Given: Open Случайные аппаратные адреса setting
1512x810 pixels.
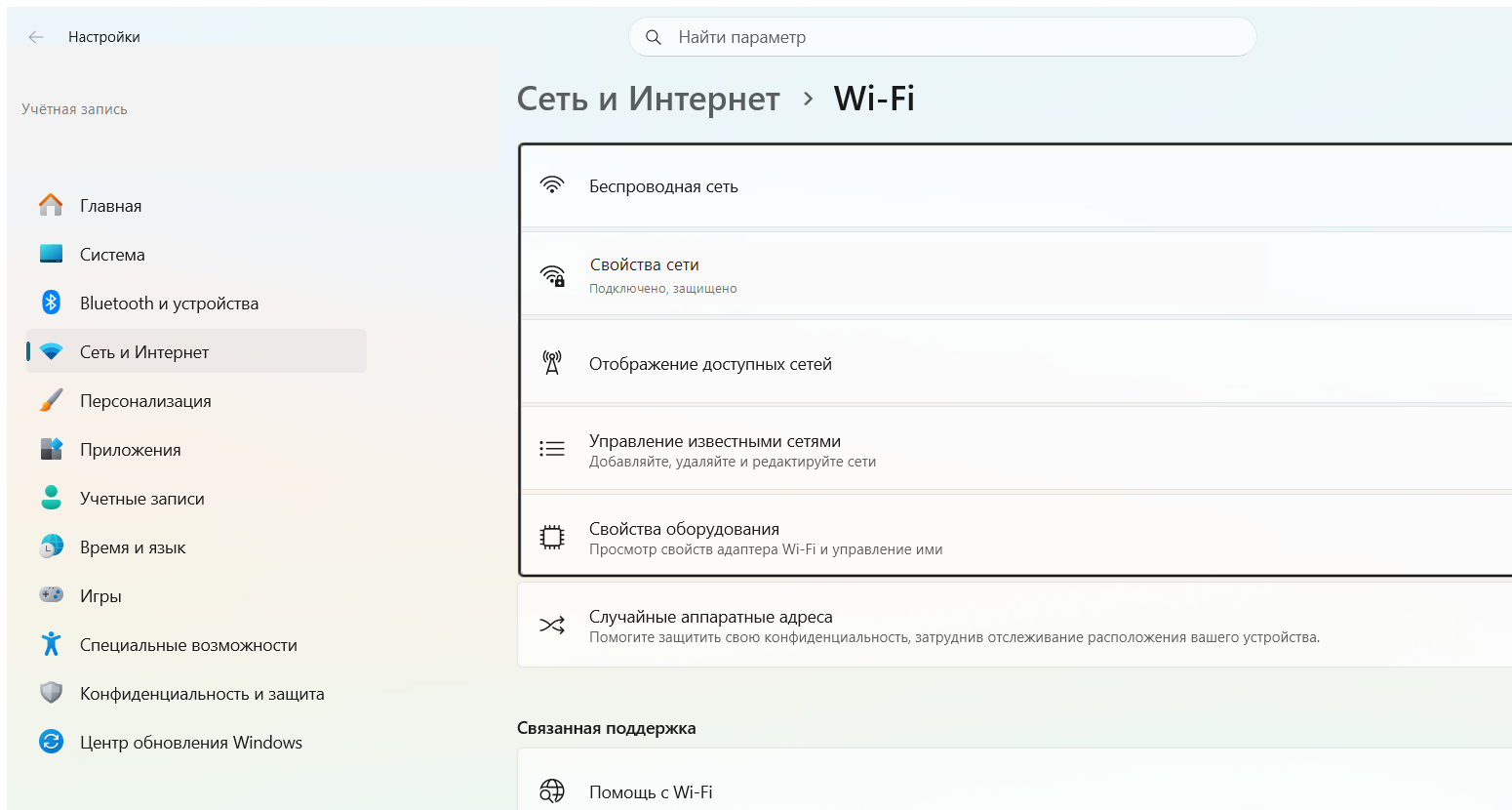Looking at the screenshot, I should (x=1015, y=626).
